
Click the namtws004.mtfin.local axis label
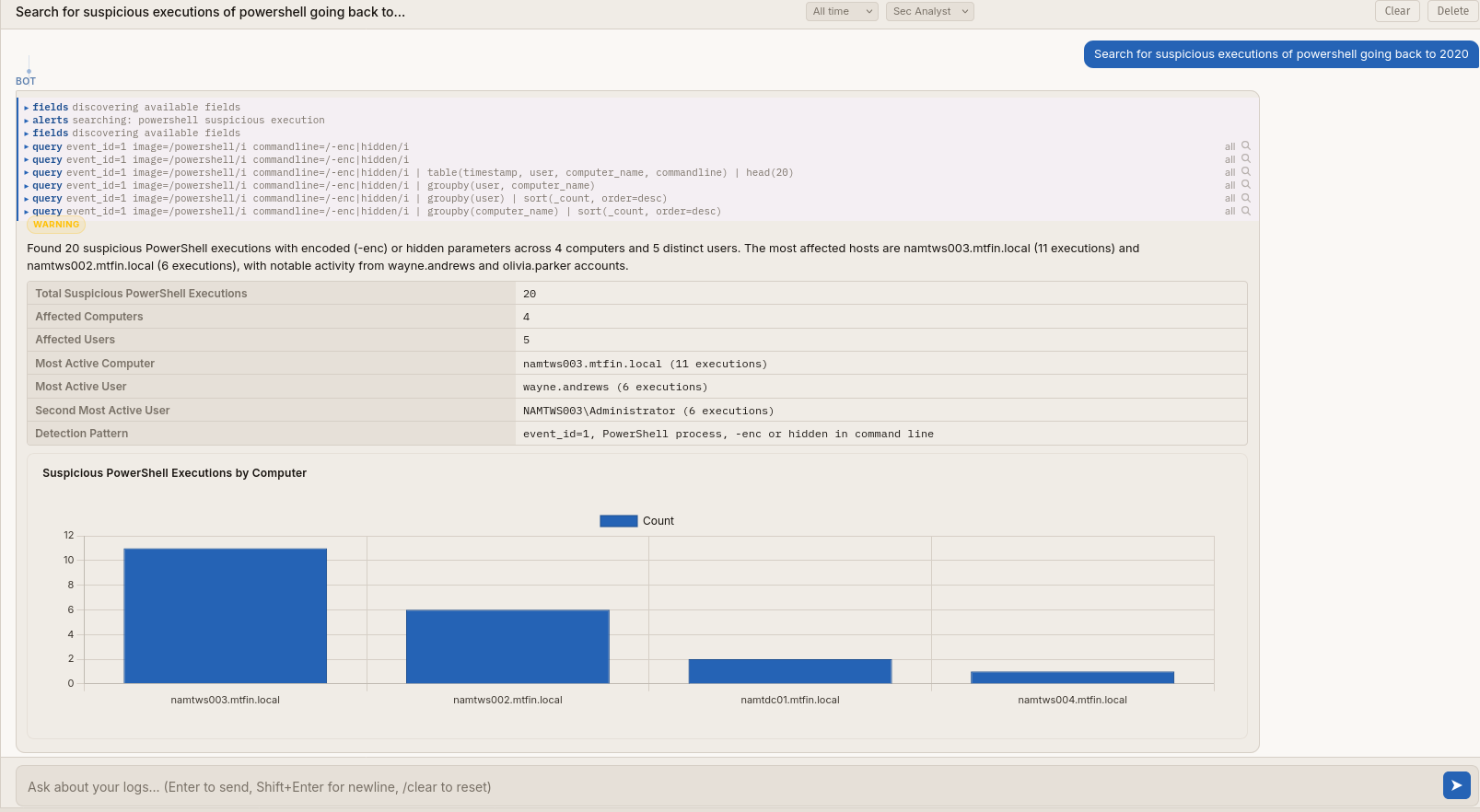click(x=1072, y=700)
